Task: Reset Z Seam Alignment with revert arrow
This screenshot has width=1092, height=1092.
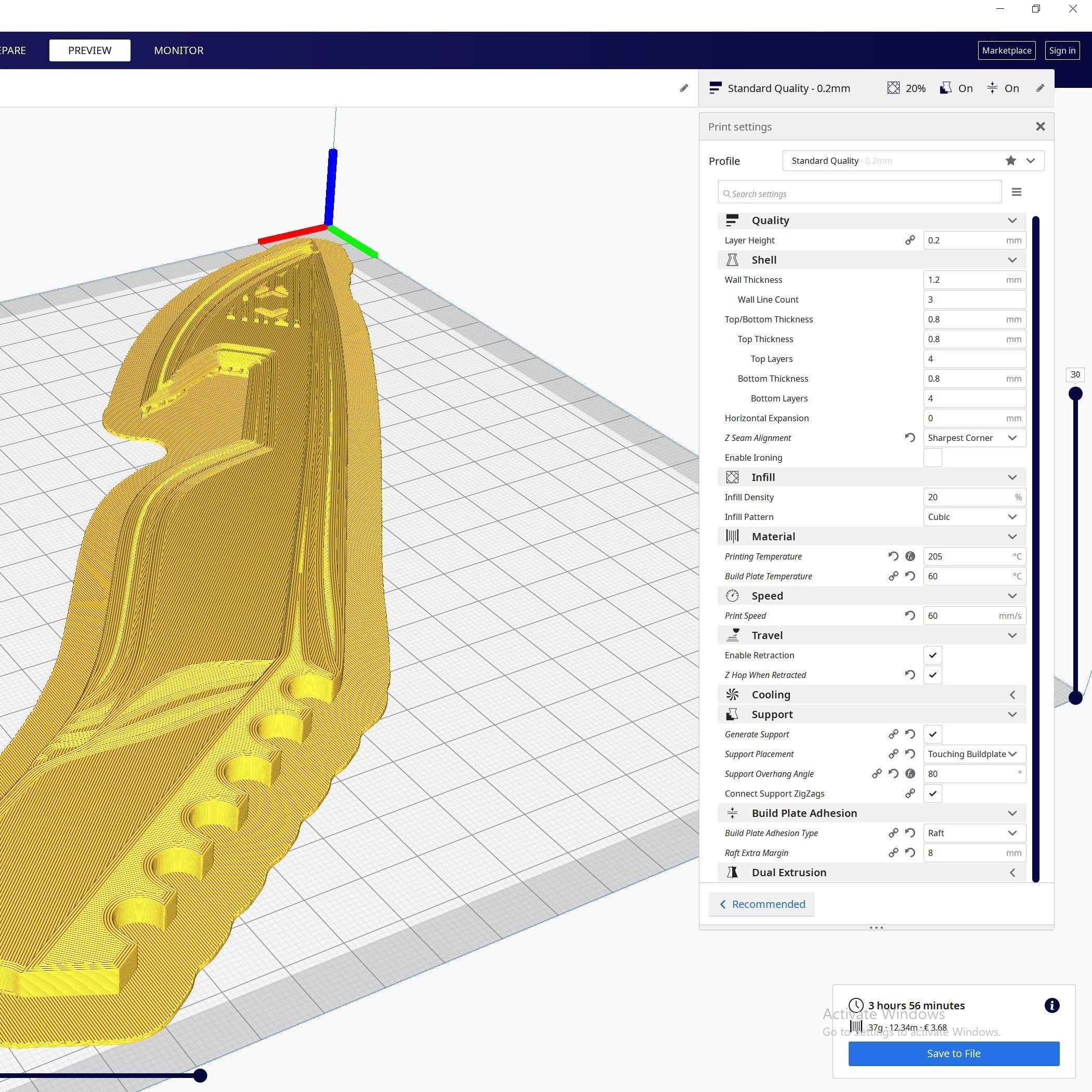Action: pos(909,437)
